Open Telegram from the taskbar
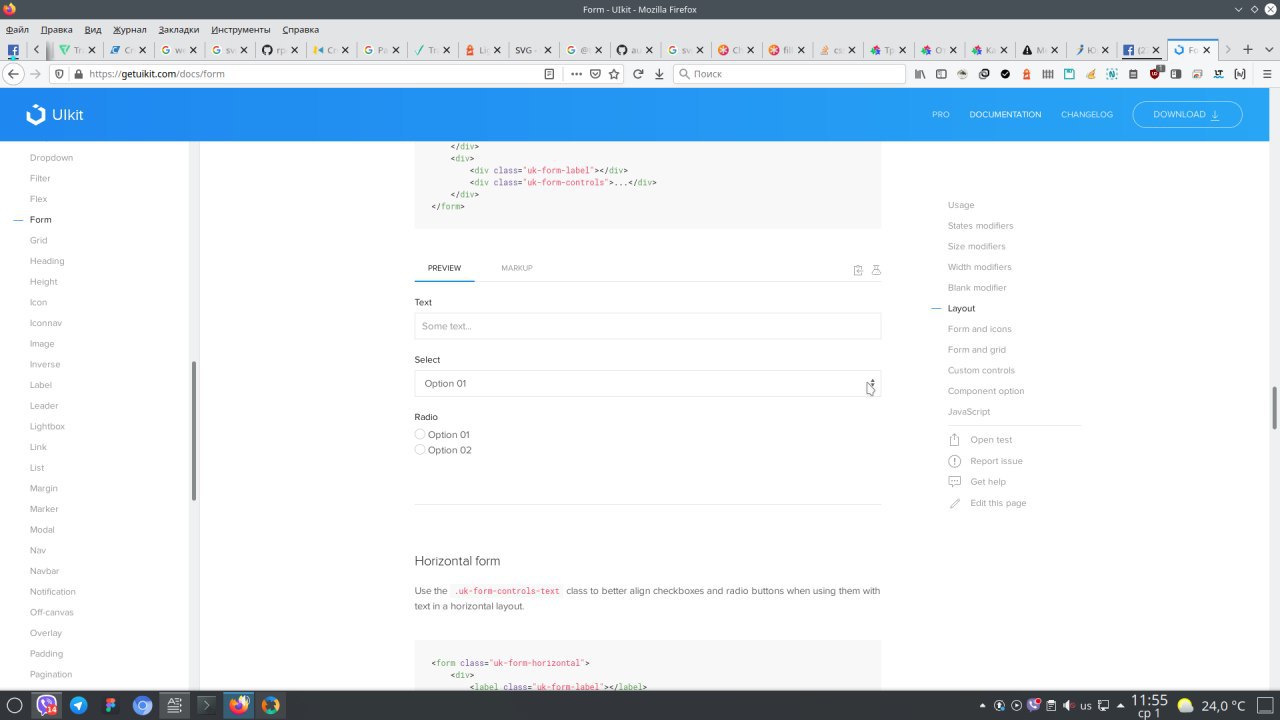Viewport: 1280px width, 720px height. 78,705
